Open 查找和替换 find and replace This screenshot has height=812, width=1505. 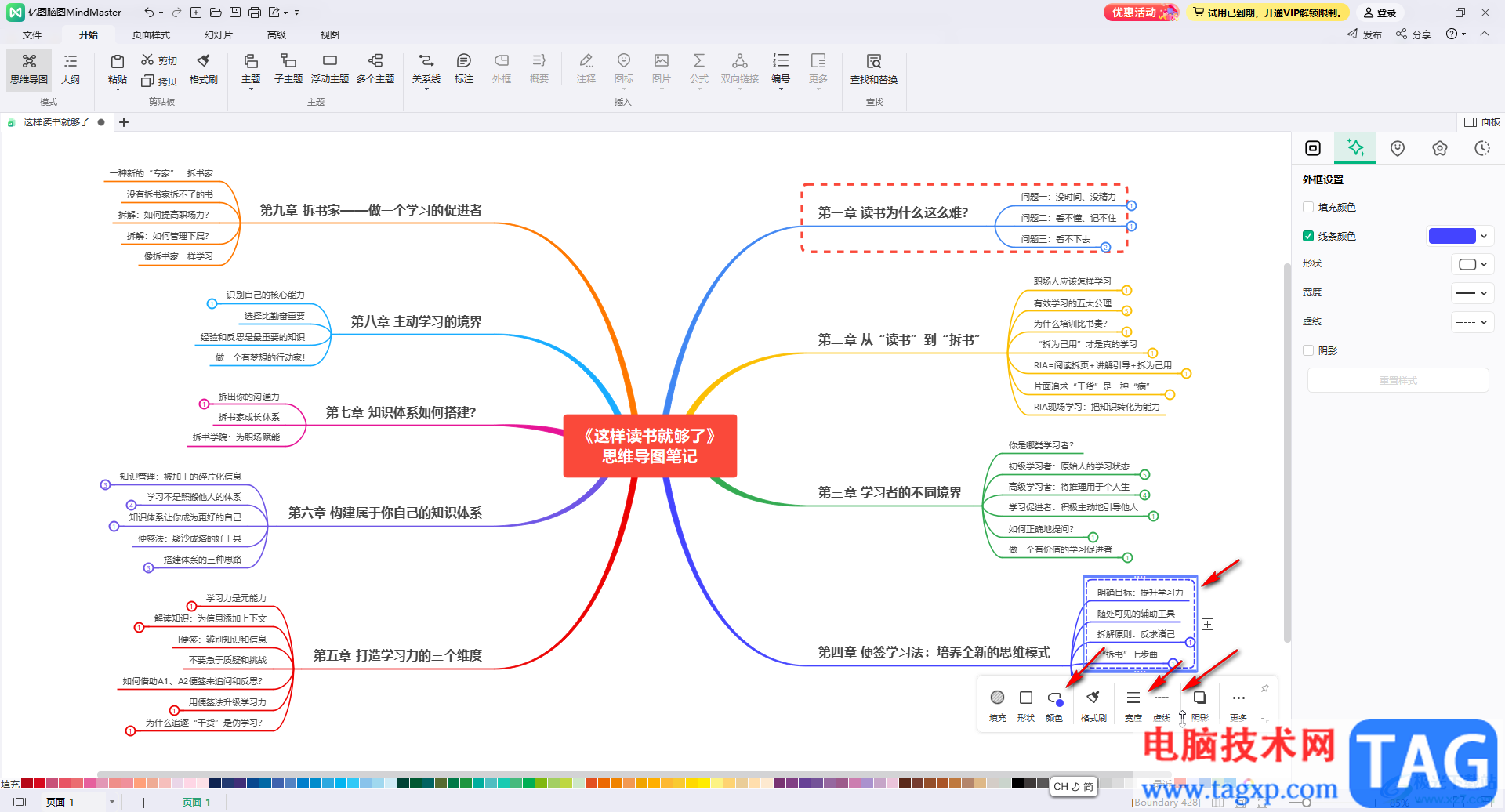pos(874,70)
